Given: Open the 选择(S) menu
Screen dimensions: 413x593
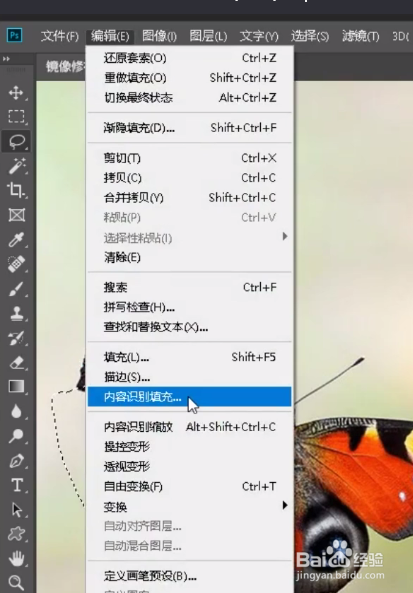Looking at the screenshot, I should 310,36.
